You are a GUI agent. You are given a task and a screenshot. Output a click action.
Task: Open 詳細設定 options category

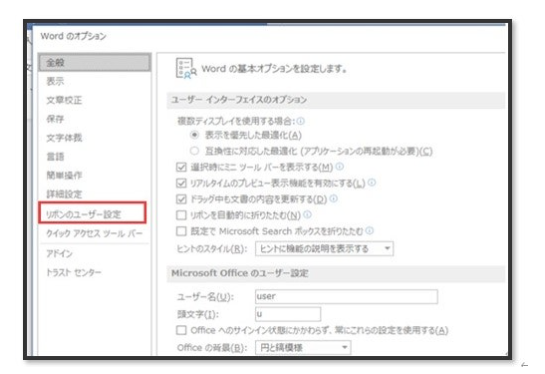click(x=64, y=194)
